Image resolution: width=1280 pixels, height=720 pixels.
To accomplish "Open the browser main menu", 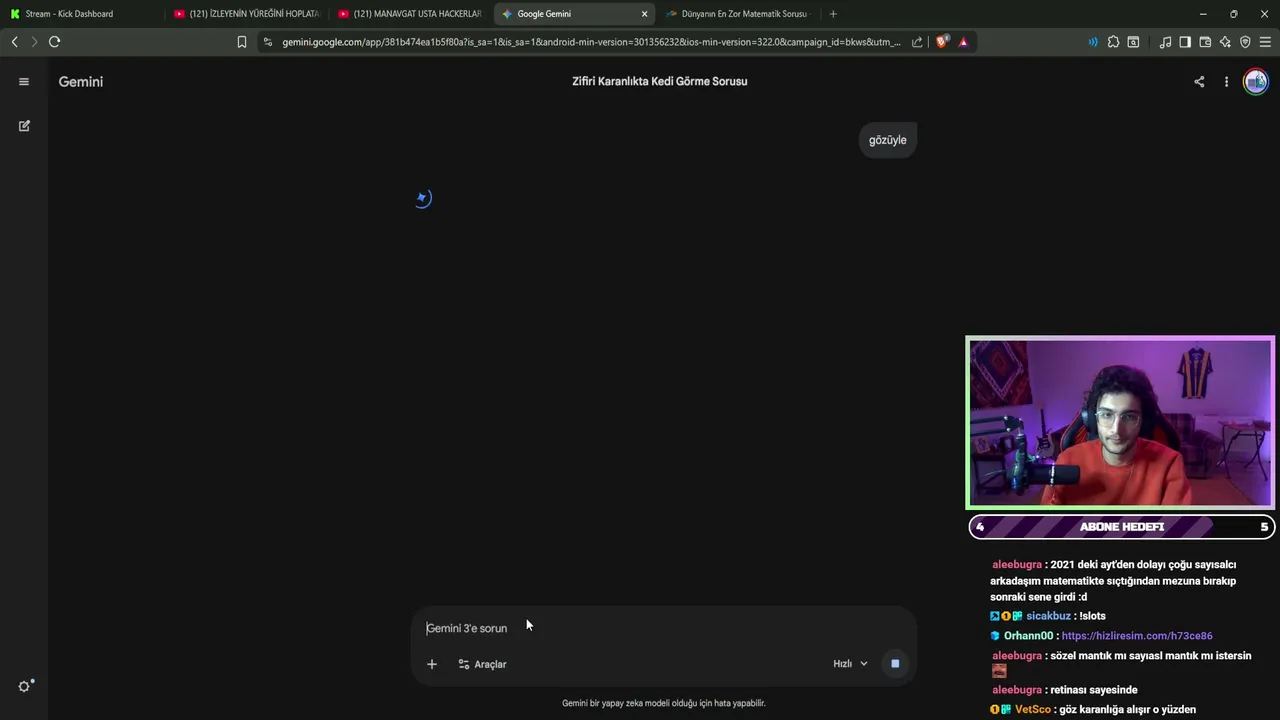I will [x=1265, y=42].
